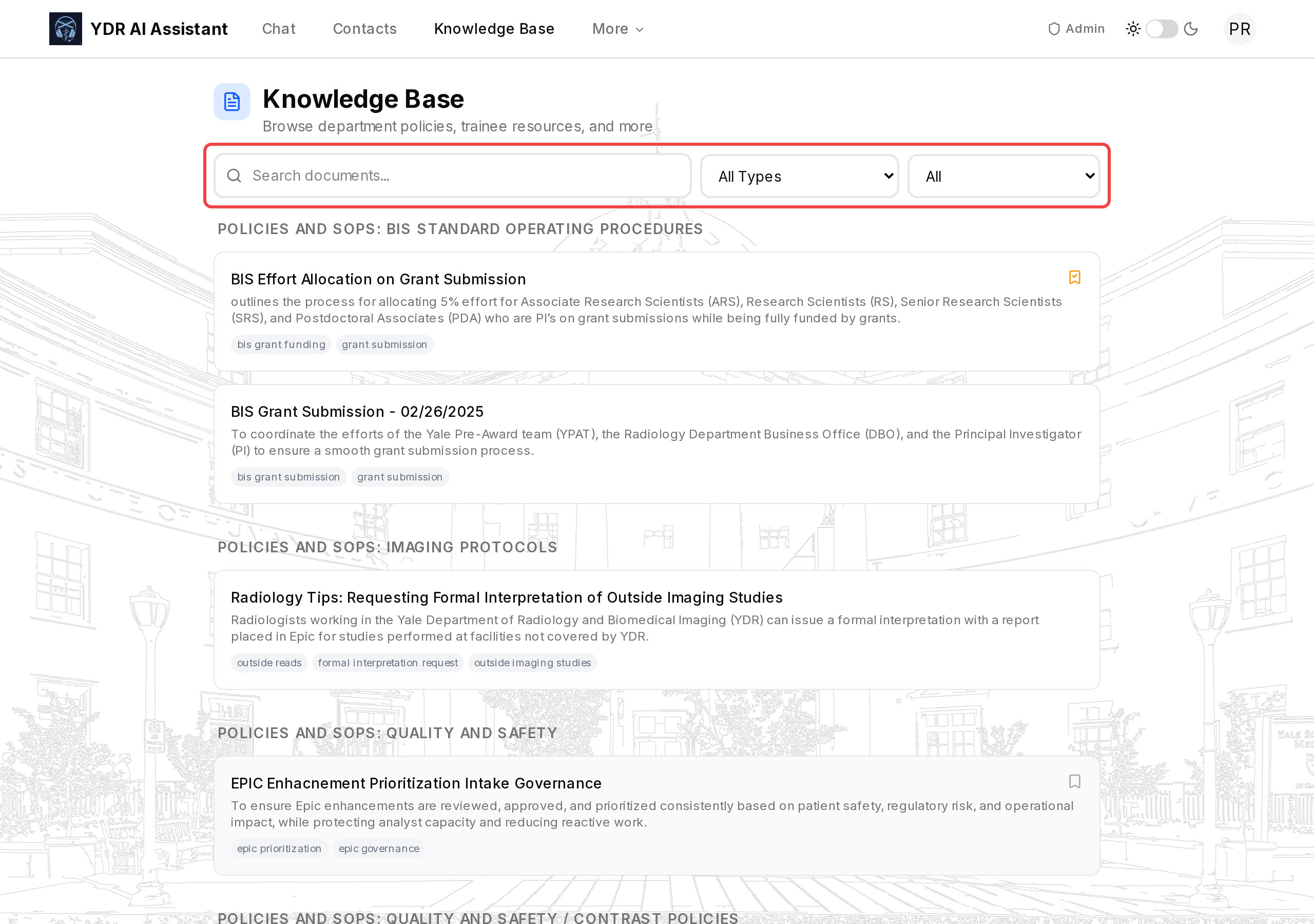Bookmark the EPIC Enhancement Prioritization document

tap(1074, 781)
